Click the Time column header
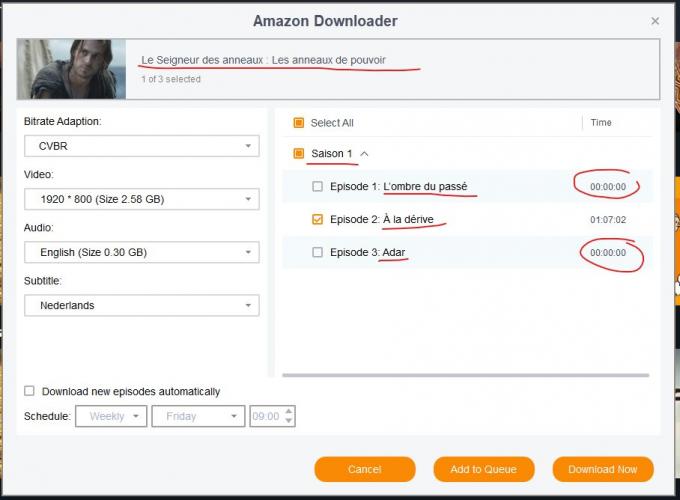680x500 pixels. (x=601, y=123)
